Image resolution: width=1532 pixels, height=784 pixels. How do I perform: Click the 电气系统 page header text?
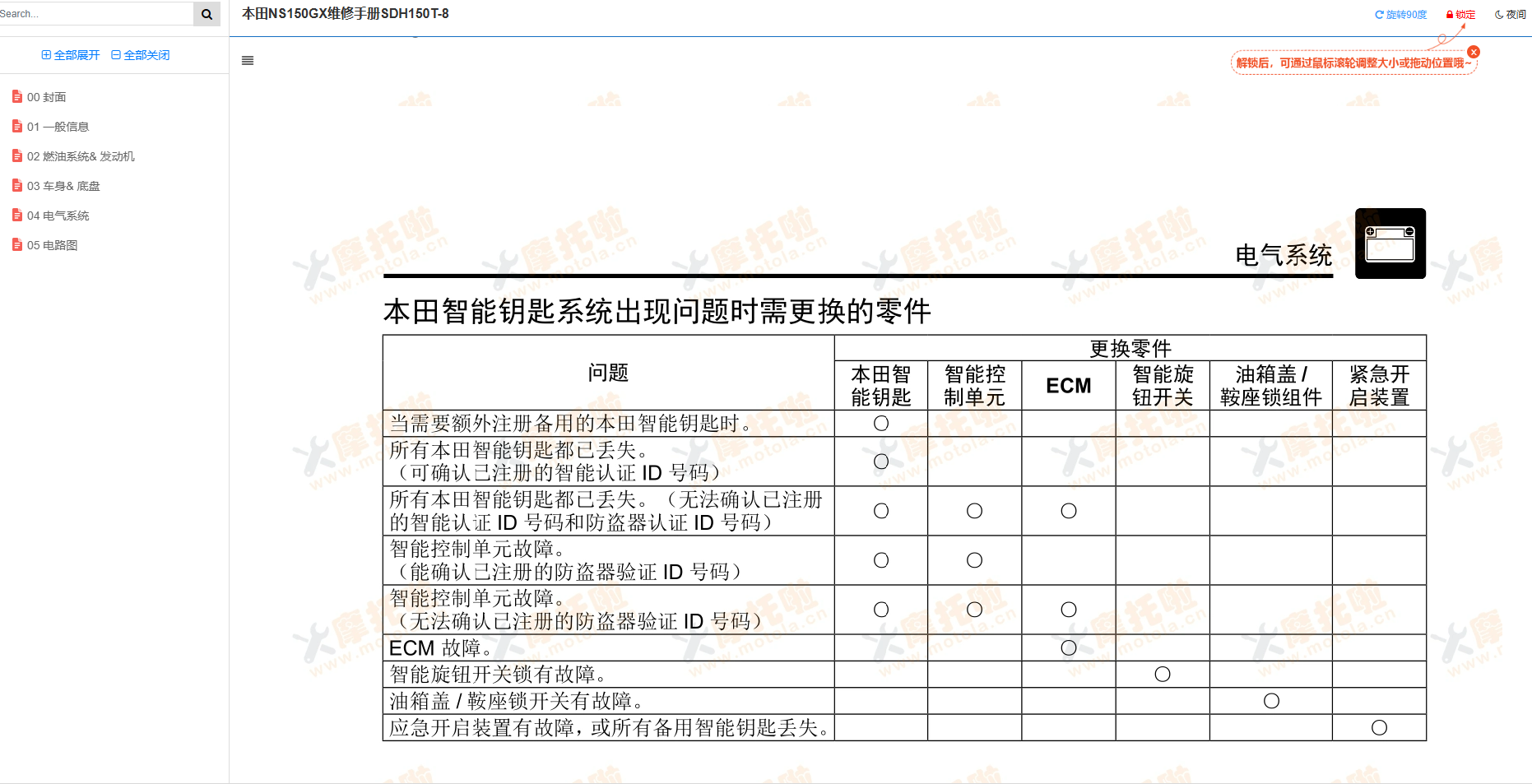click(1284, 255)
